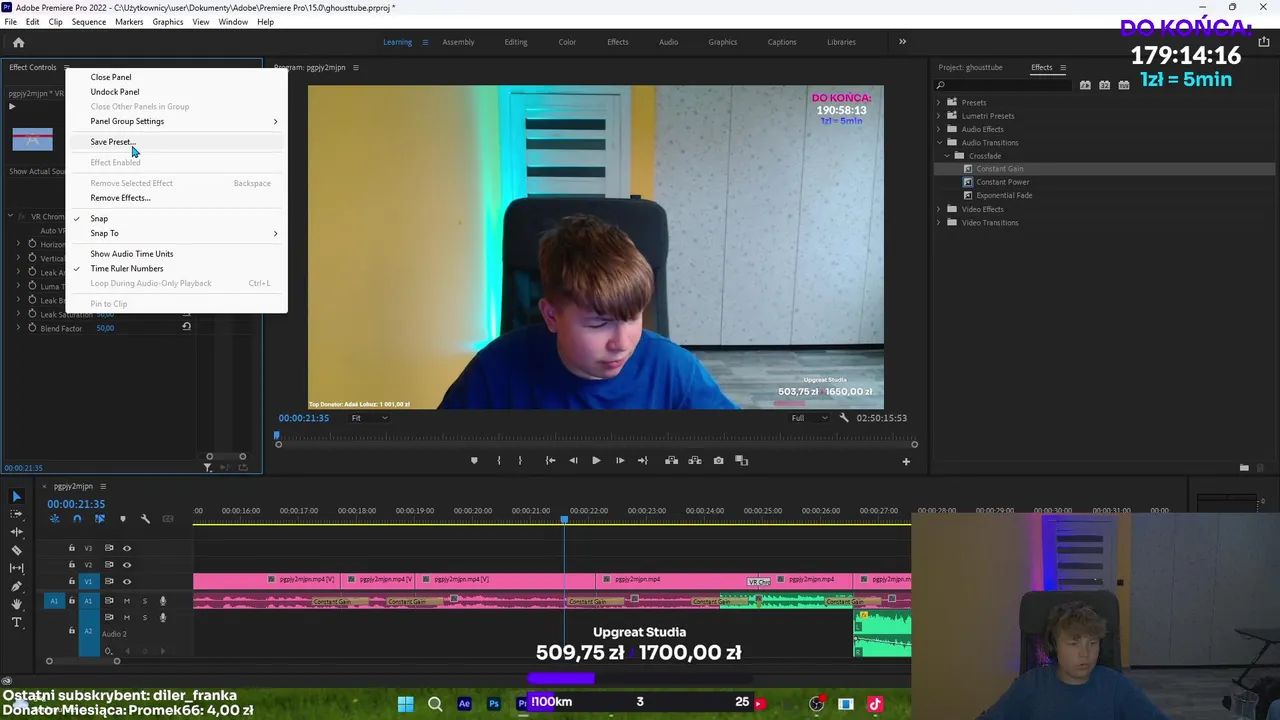Open the Project: ghousttube tab

pyautogui.click(x=970, y=67)
